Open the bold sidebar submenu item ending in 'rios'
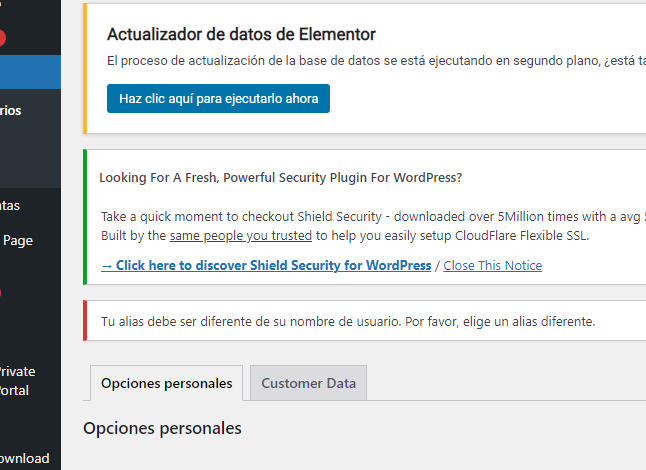646x470 pixels. (x=12, y=111)
